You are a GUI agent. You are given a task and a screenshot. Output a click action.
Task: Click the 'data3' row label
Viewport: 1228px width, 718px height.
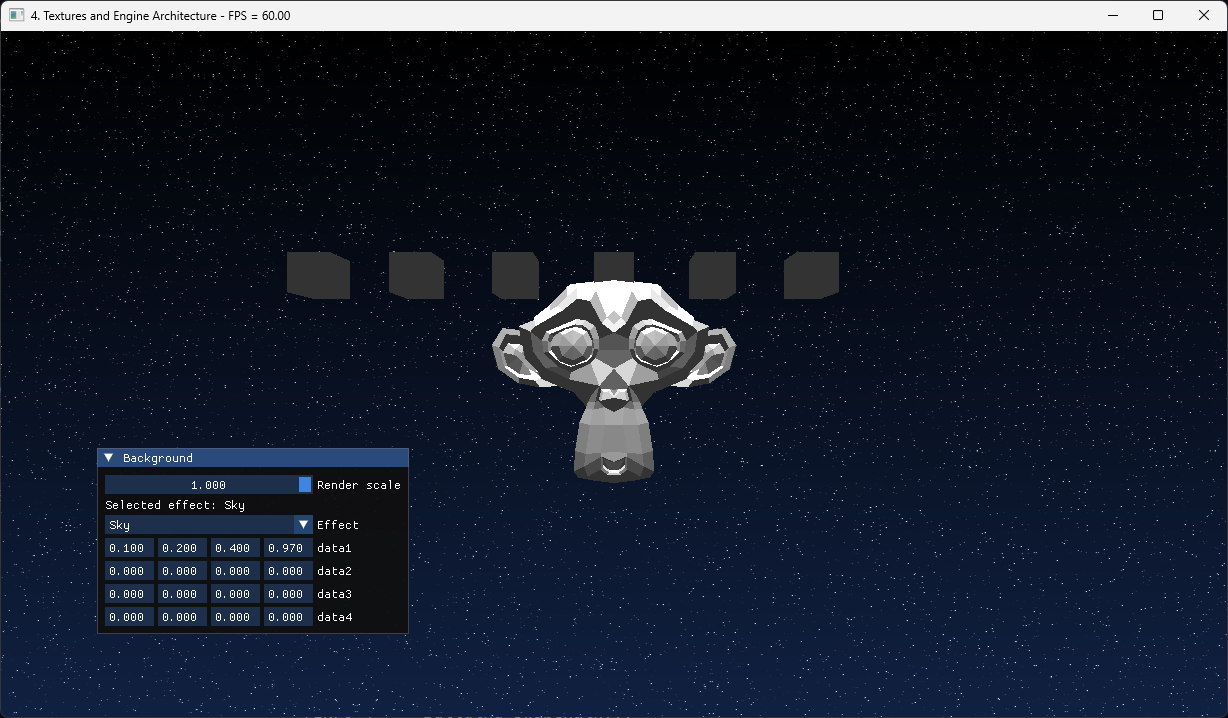335,594
